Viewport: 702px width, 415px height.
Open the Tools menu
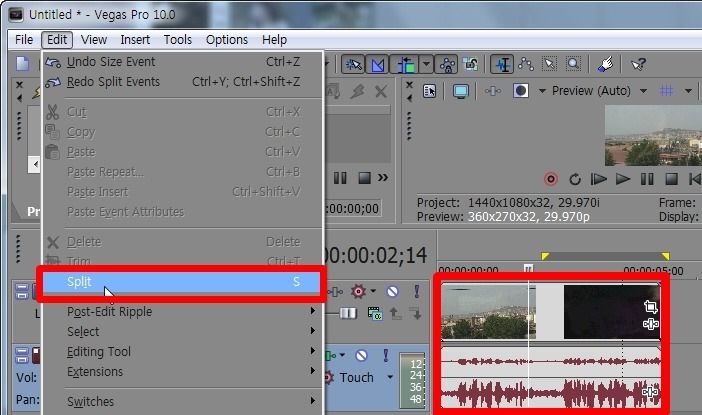[x=177, y=40]
